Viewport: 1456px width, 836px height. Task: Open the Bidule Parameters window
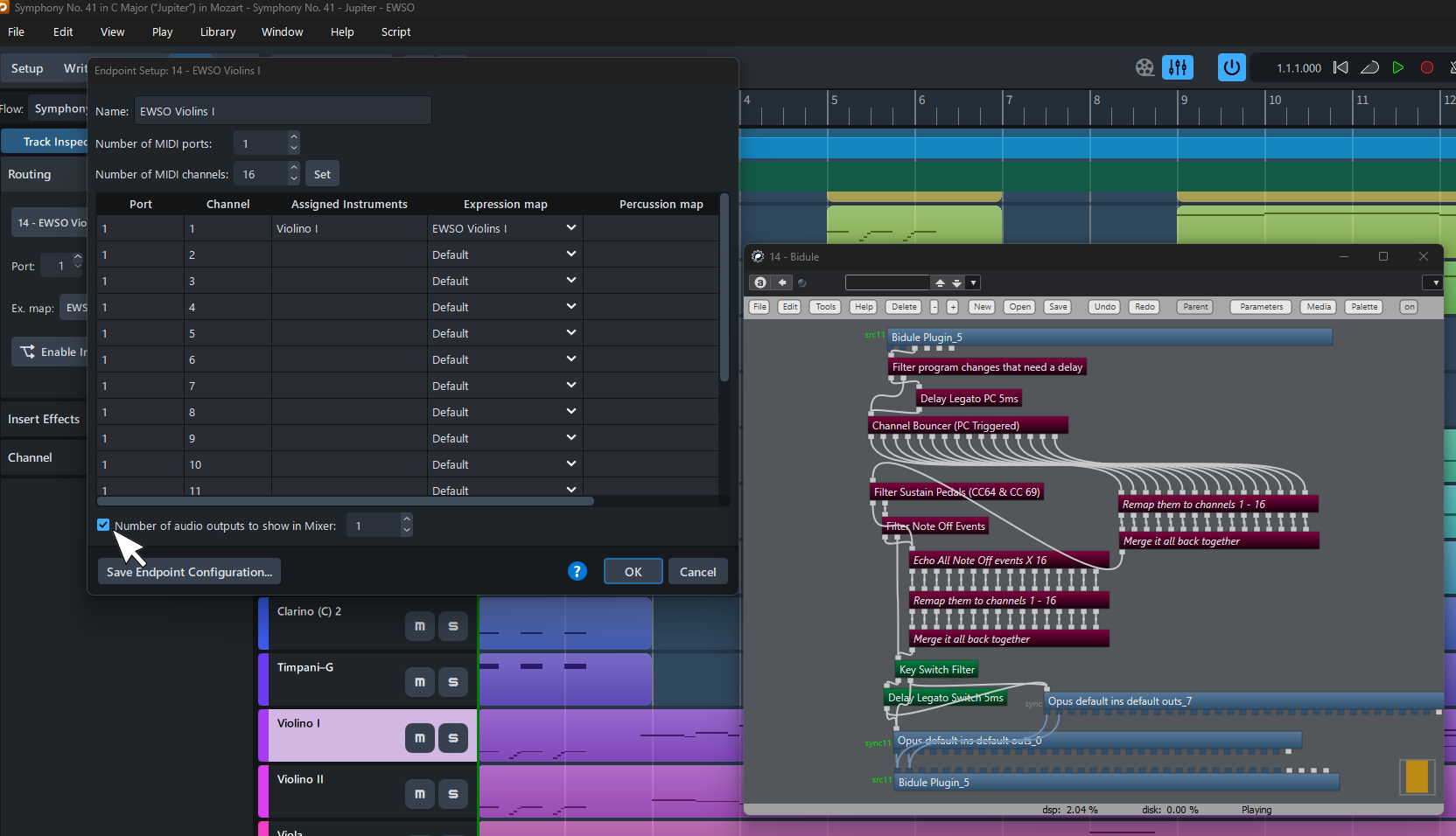click(1262, 307)
